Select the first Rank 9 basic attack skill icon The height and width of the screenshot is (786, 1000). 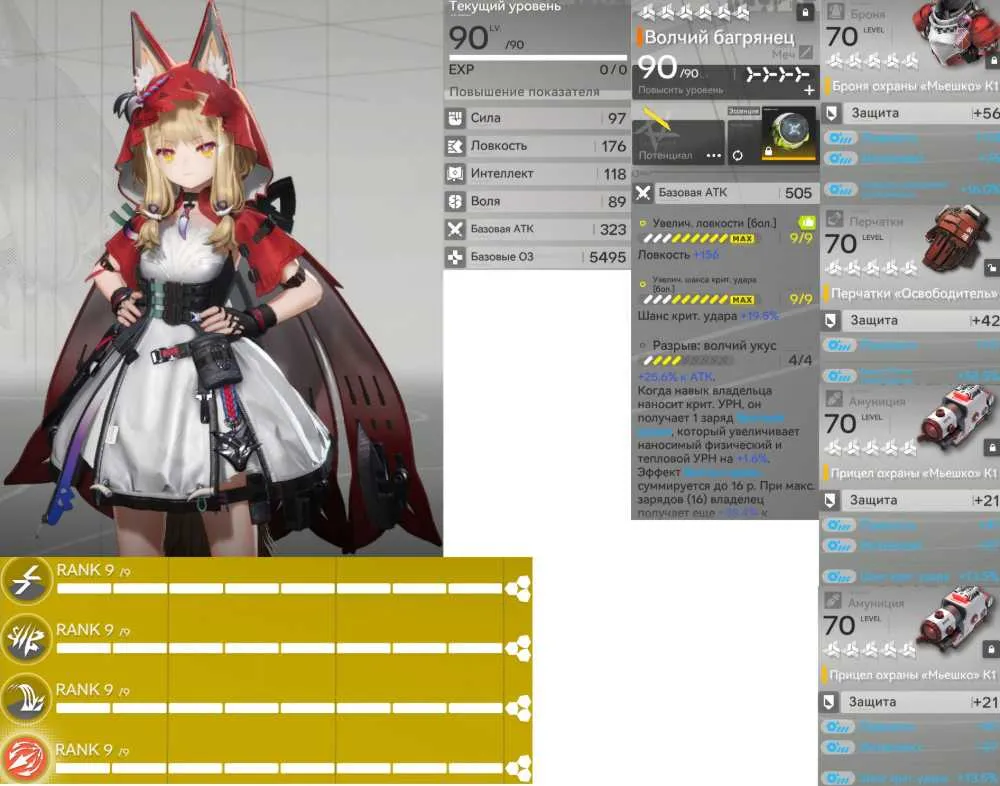pos(26,581)
